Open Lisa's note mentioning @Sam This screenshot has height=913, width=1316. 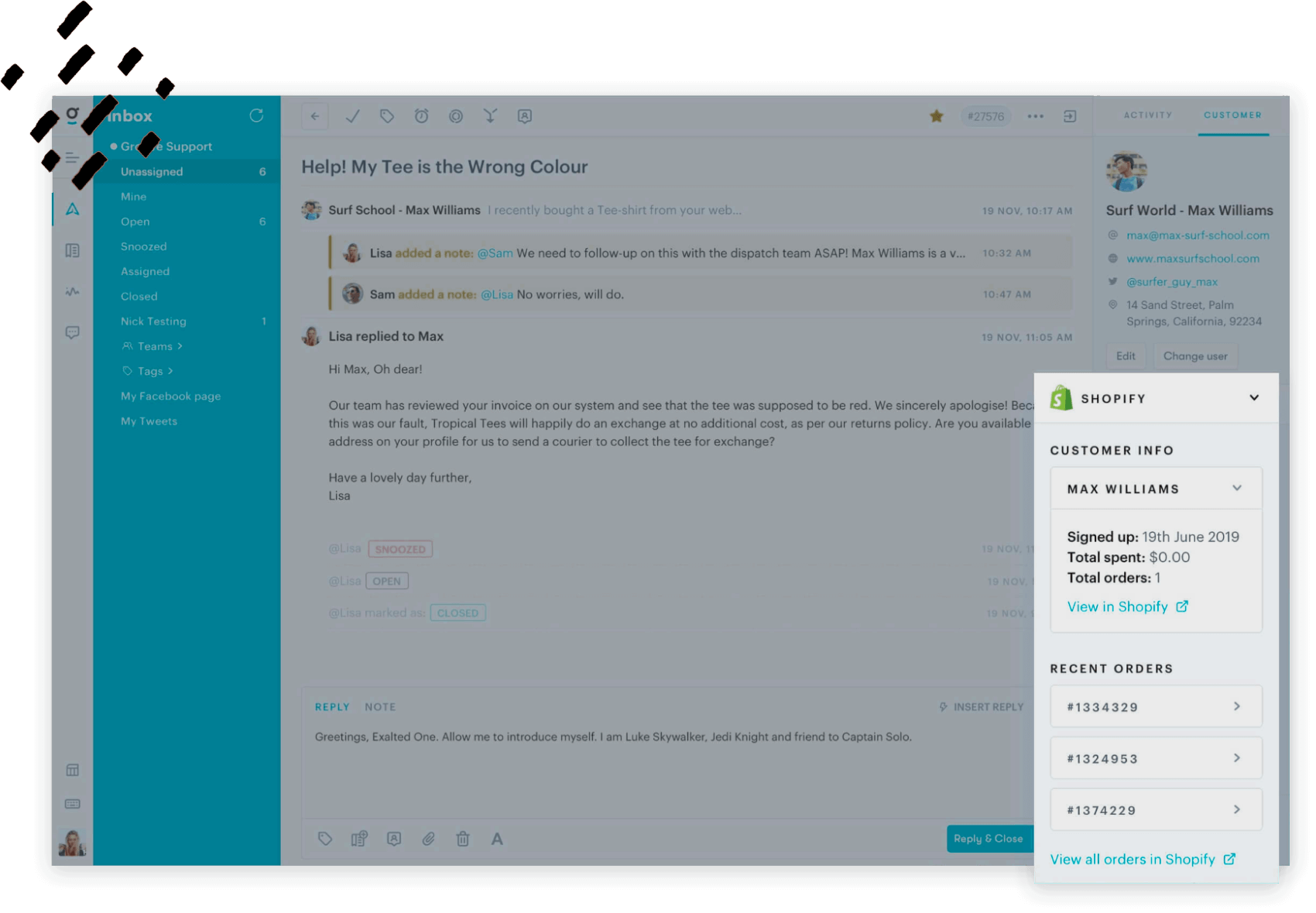[x=701, y=253]
